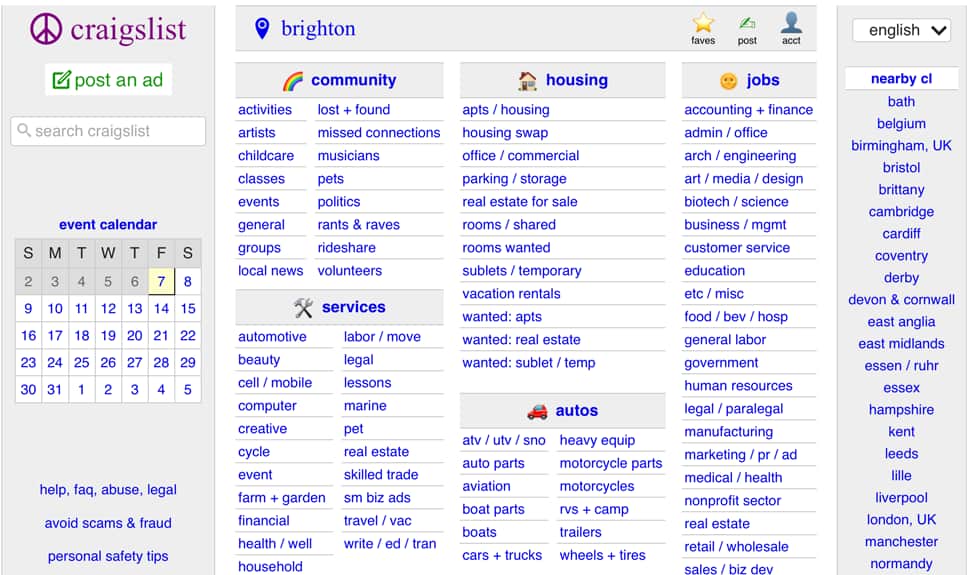Open the faves star icon

tap(703, 23)
